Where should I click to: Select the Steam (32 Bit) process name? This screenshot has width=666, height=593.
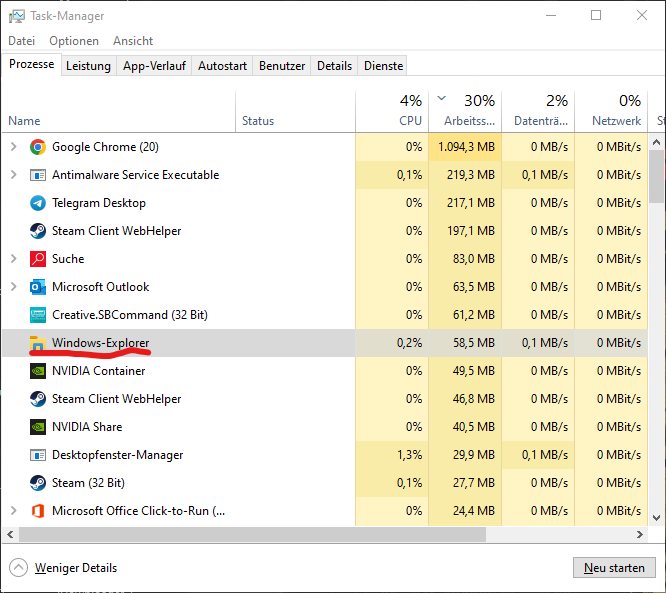pos(88,483)
